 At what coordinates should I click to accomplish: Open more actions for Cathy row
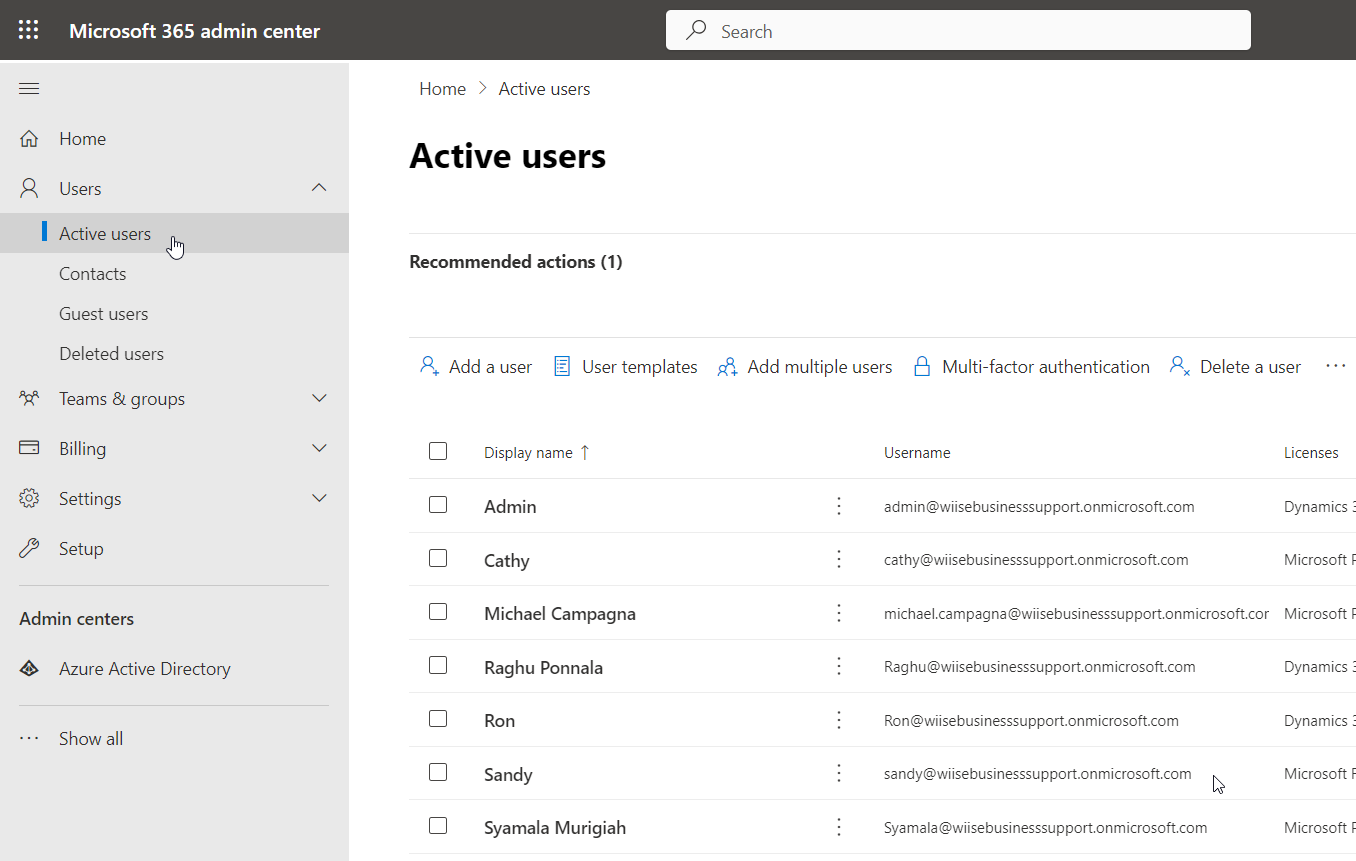pos(839,560)
